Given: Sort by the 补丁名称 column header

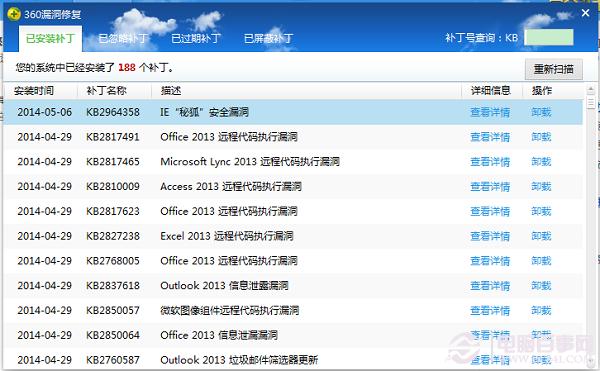Looking at the screenshot, I should pyautogui.click(x=106, y=91).
